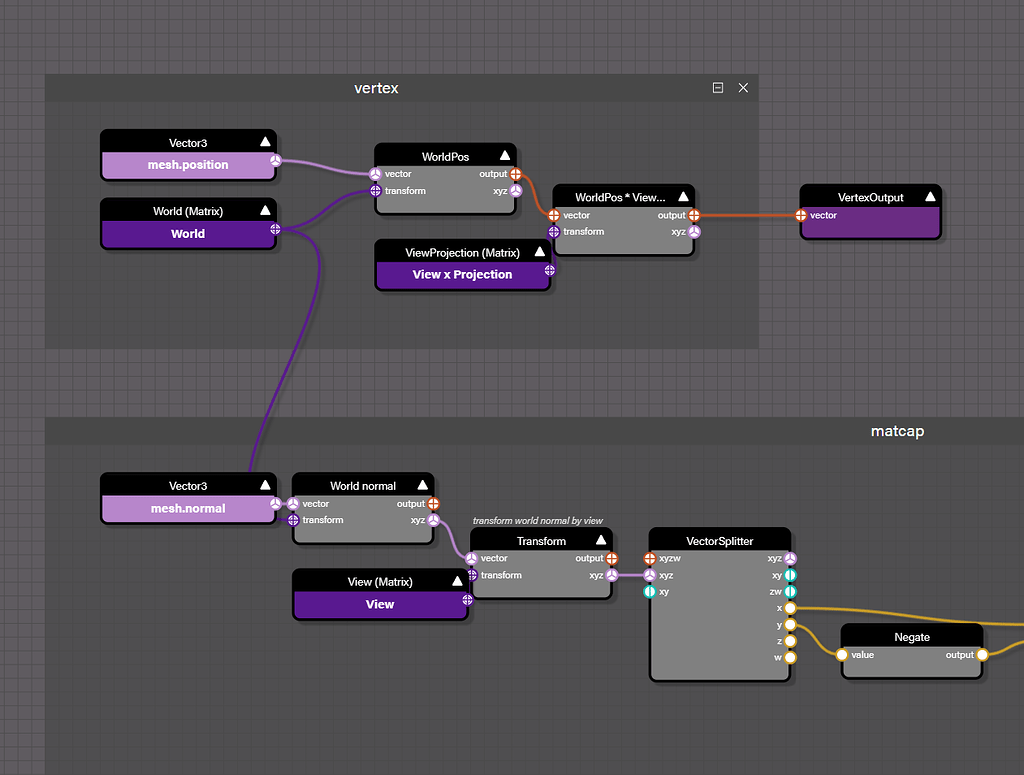Click the output socket of WorldPos * View node
1024x775 pixels.
click(x=694, y=214)
